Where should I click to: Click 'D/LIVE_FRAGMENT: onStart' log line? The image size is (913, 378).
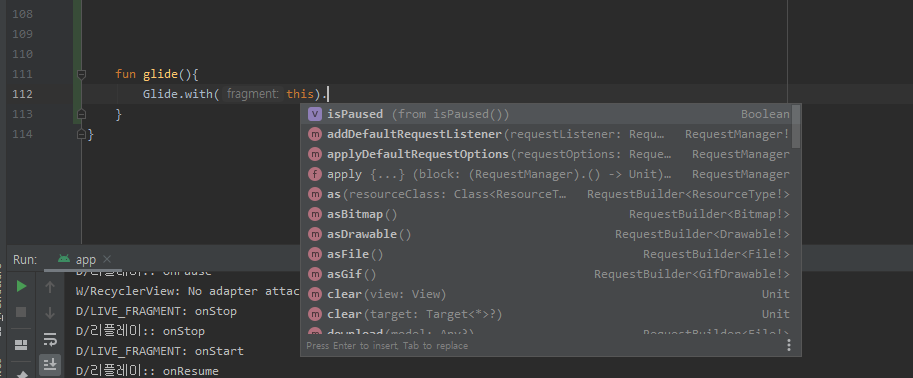coord(160,351)
